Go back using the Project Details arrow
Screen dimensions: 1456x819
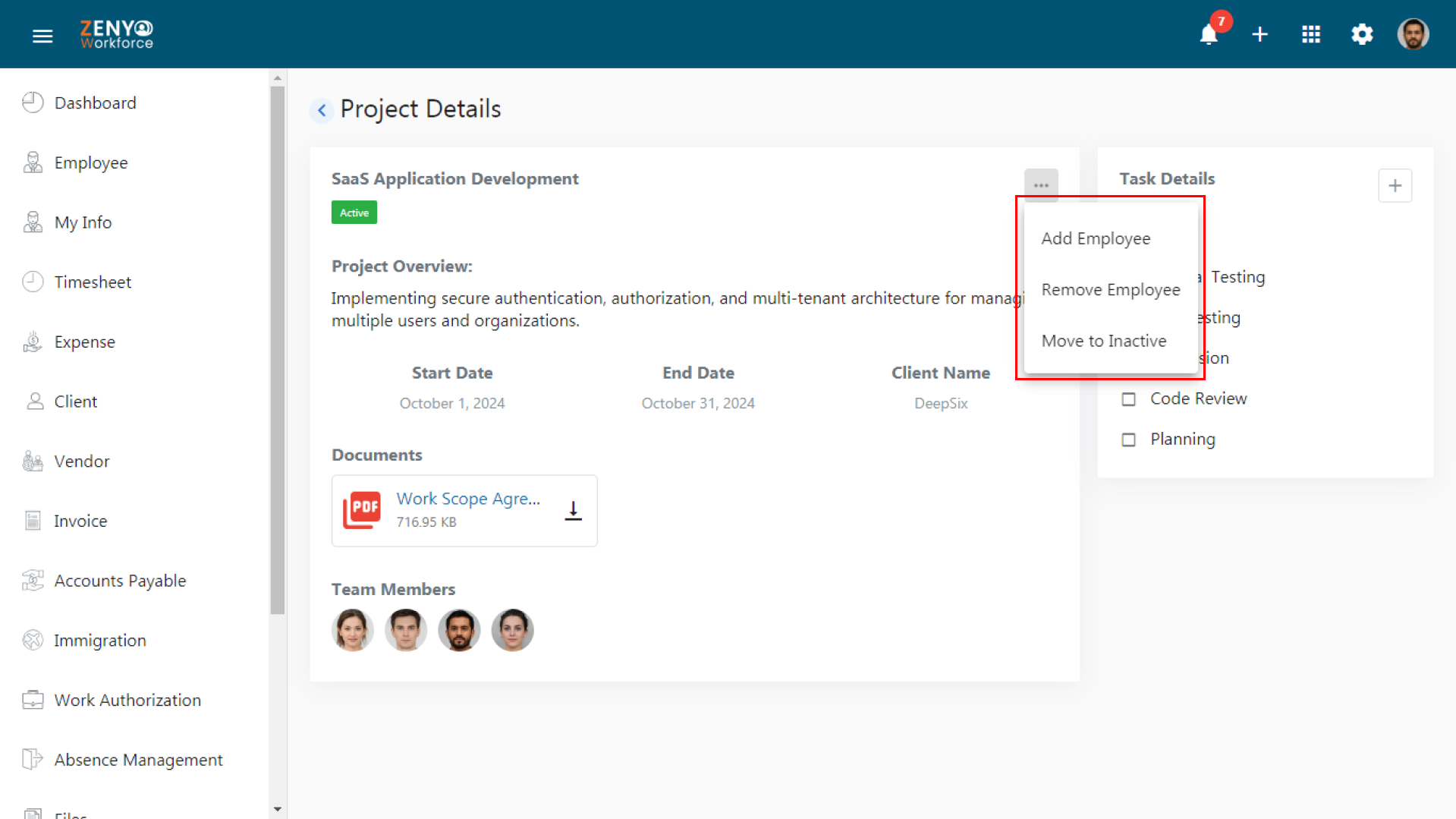click(322, 110)
